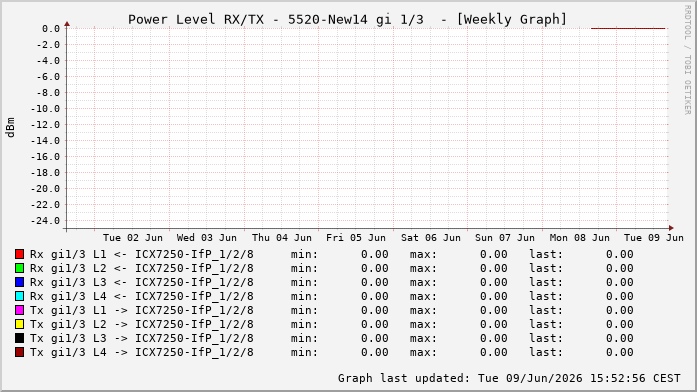Click the Tue 09 Jun axis label

pyautogui.click(x=654, y=238)
